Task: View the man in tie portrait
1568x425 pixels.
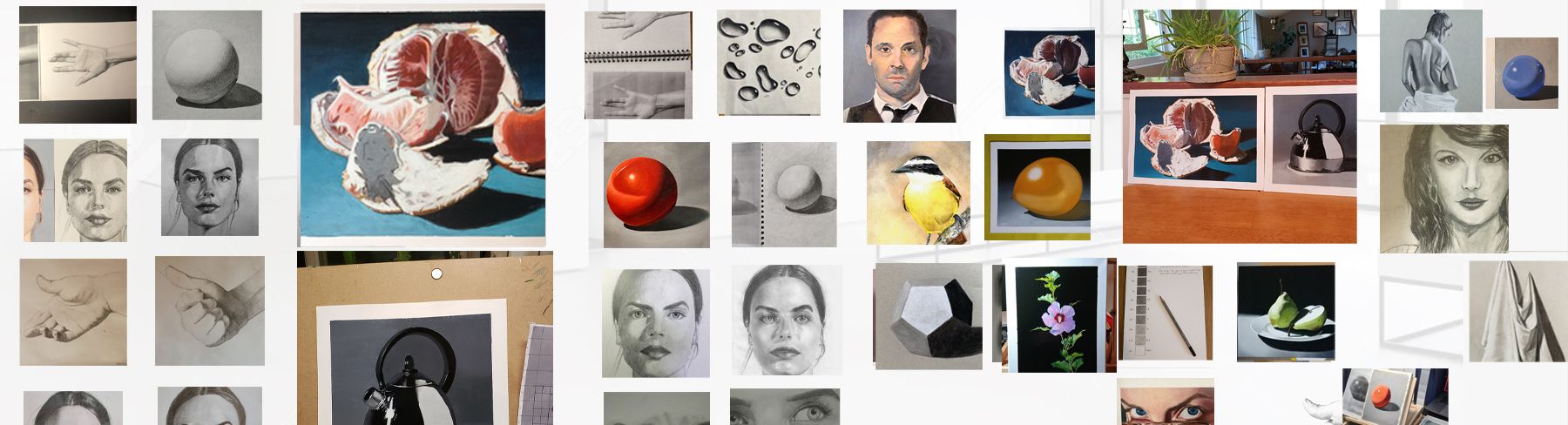Action: (x=899, y=66)
